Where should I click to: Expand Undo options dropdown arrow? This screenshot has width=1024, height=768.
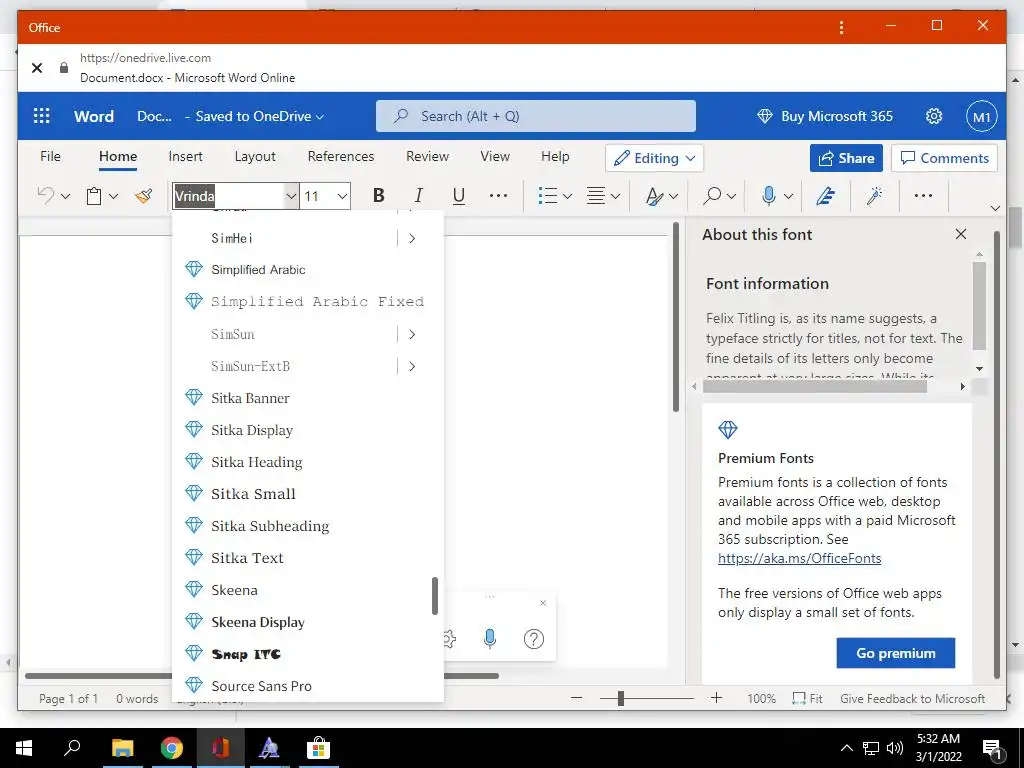(x=65, y=196)
